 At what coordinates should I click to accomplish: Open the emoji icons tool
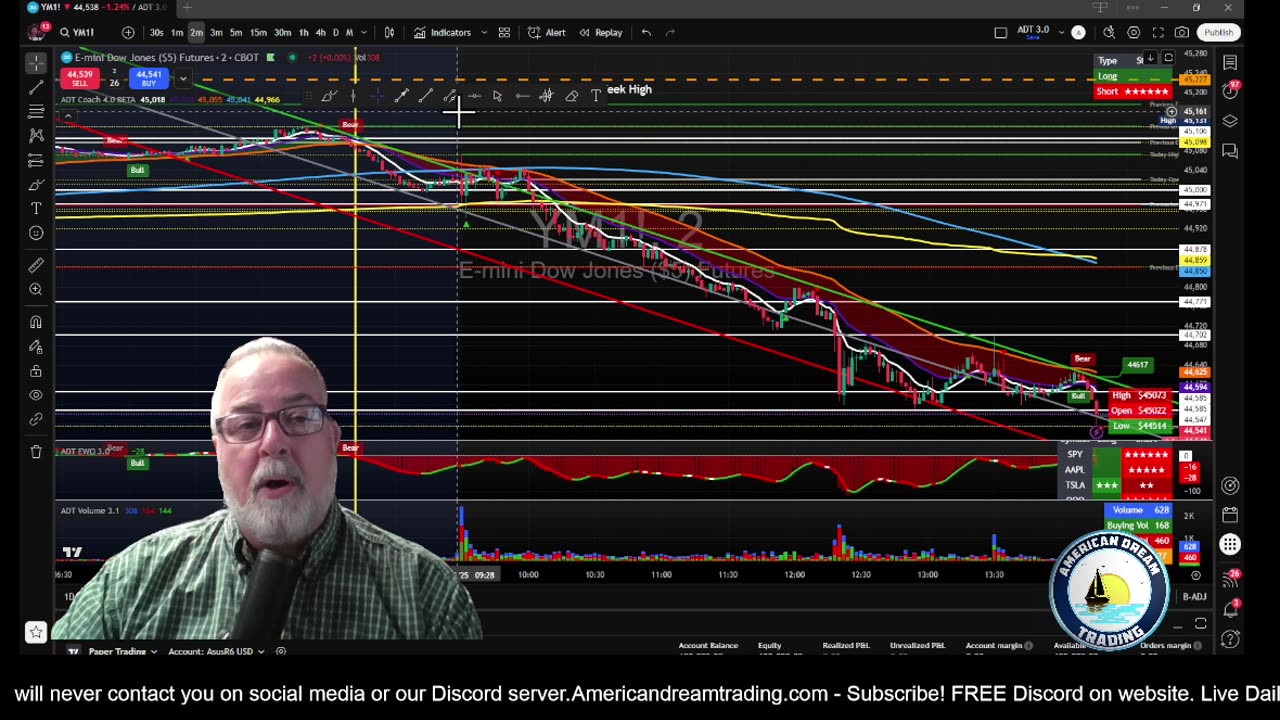[x=36, y=233]
